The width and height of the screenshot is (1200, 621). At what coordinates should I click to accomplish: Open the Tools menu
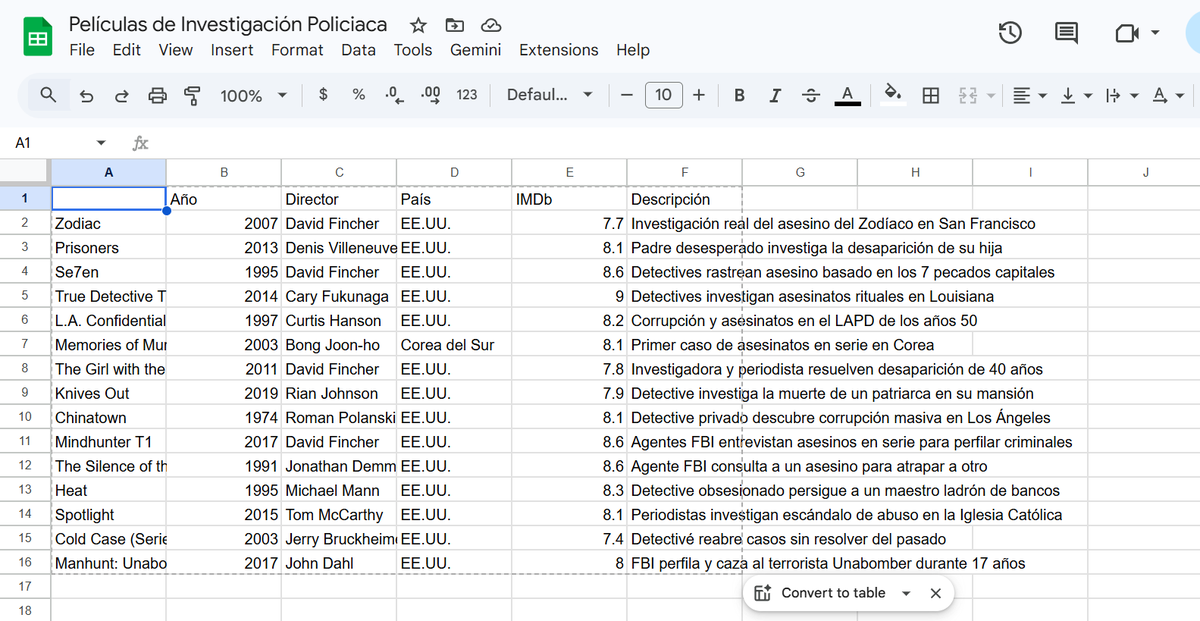click(413, 50)
